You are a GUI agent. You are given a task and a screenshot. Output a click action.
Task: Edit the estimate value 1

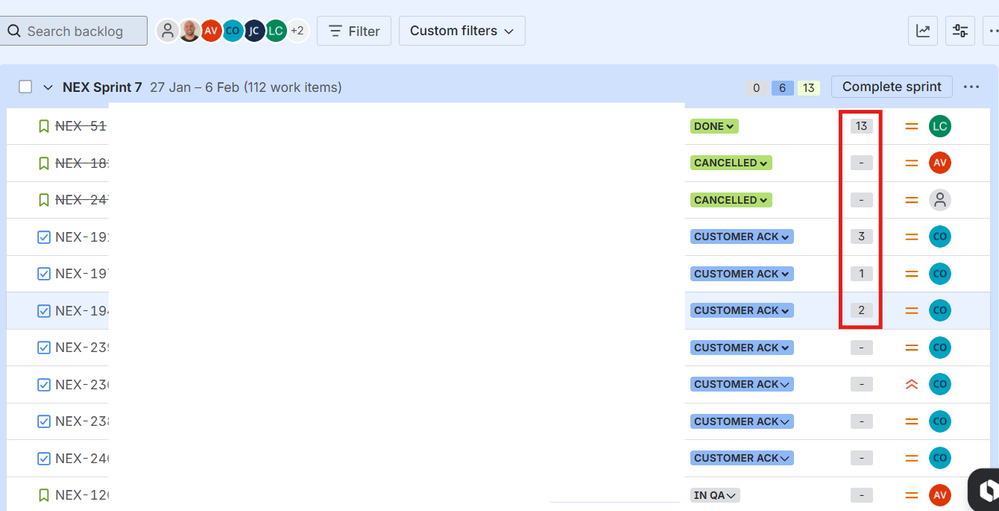(x=861, y=274)
